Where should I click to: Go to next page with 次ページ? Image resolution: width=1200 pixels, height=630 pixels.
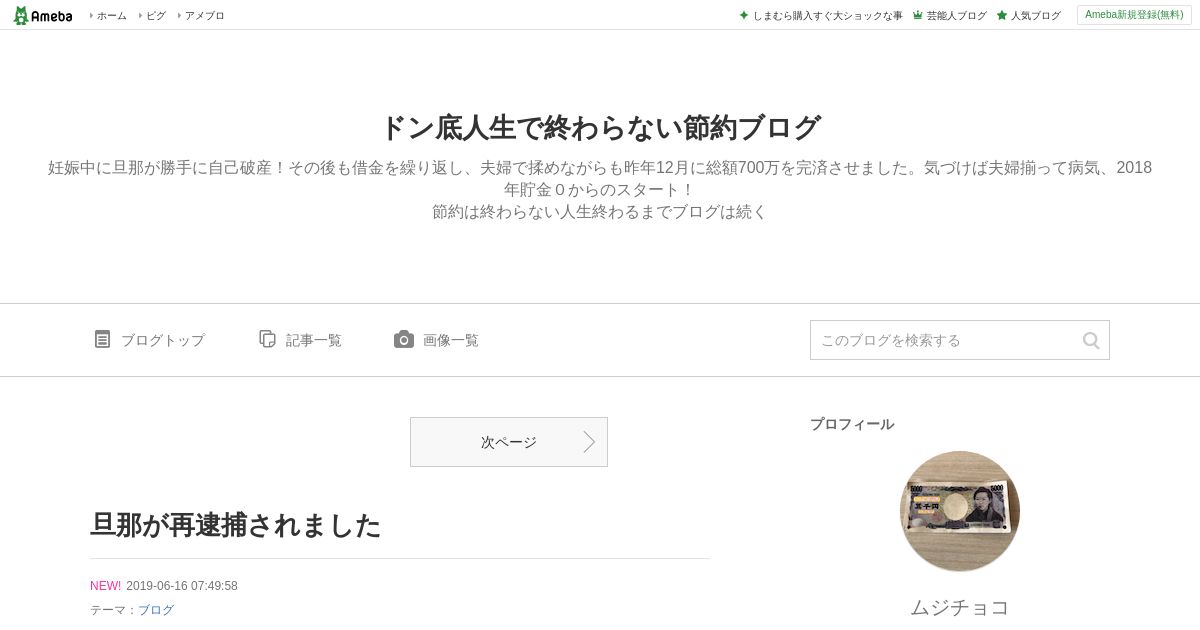pyautogui.click(x=509, y=442)
